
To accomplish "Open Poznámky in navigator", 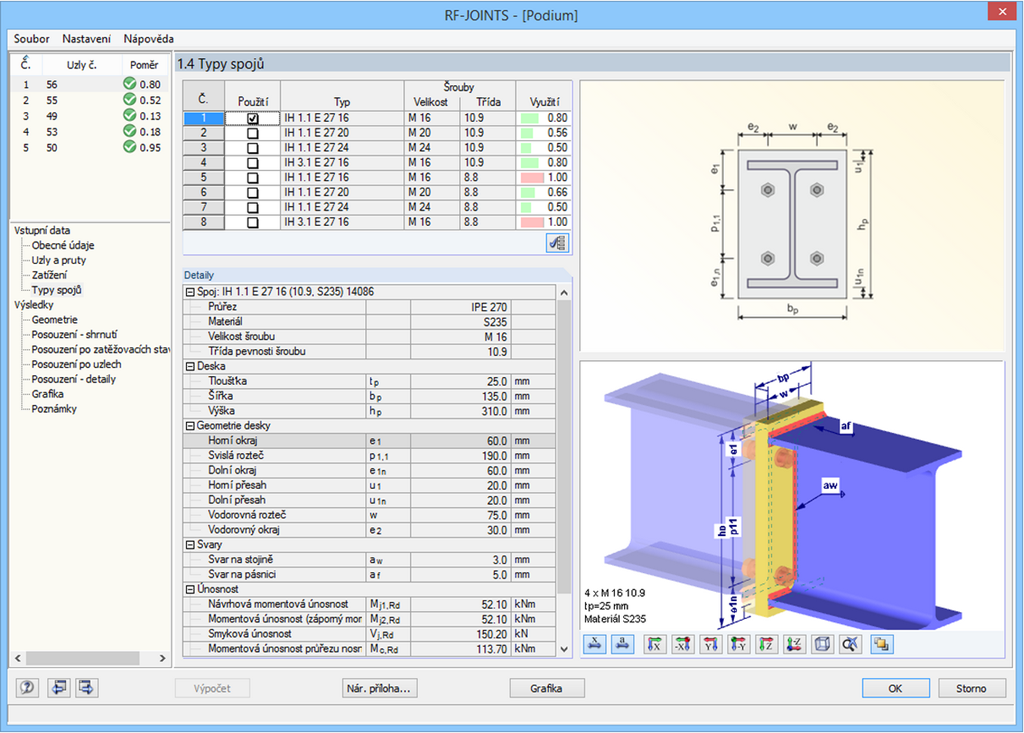I will [x=54, y=409].
